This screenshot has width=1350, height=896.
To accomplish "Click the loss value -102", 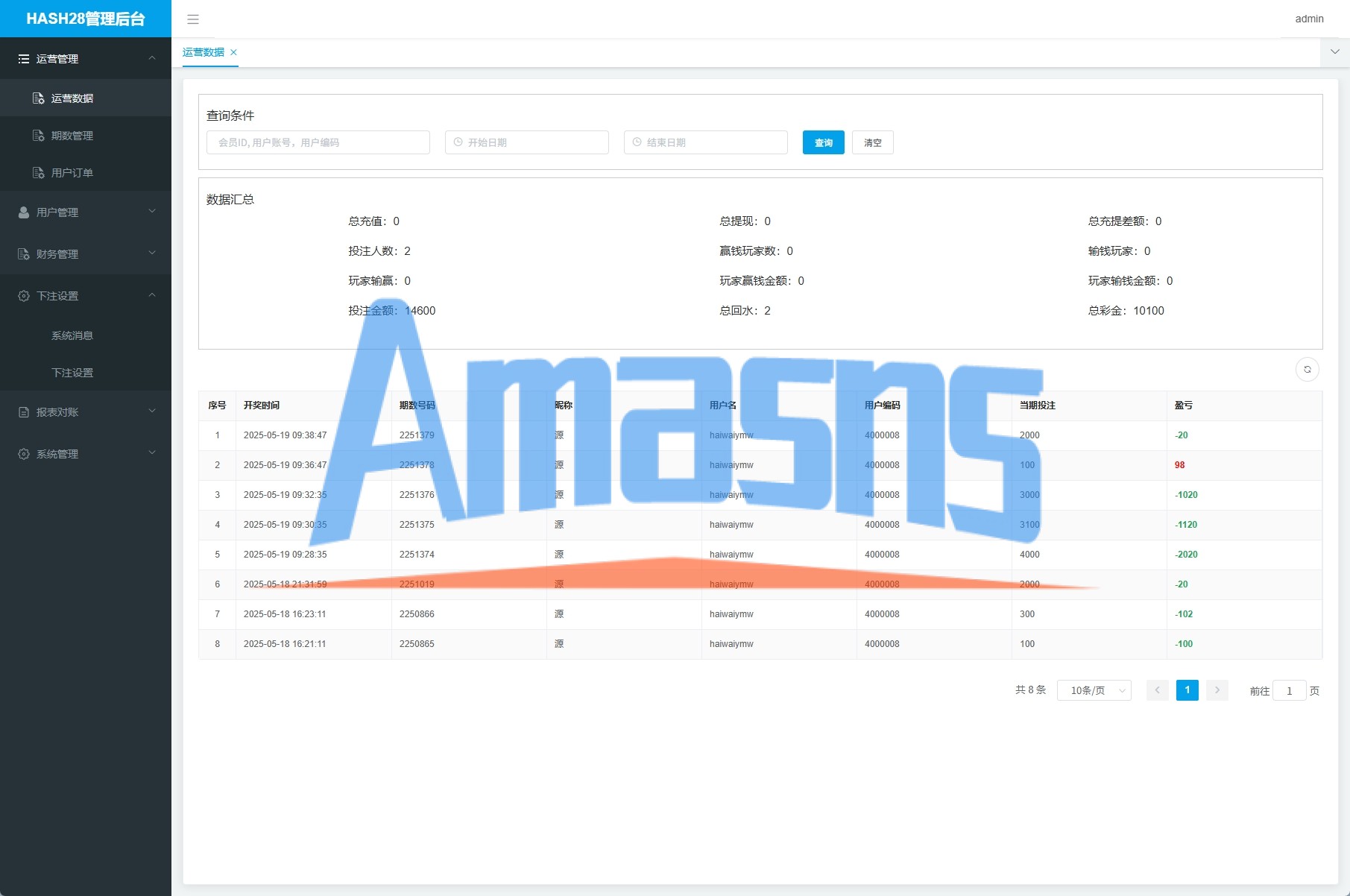I will click(x=1185, y=614).
